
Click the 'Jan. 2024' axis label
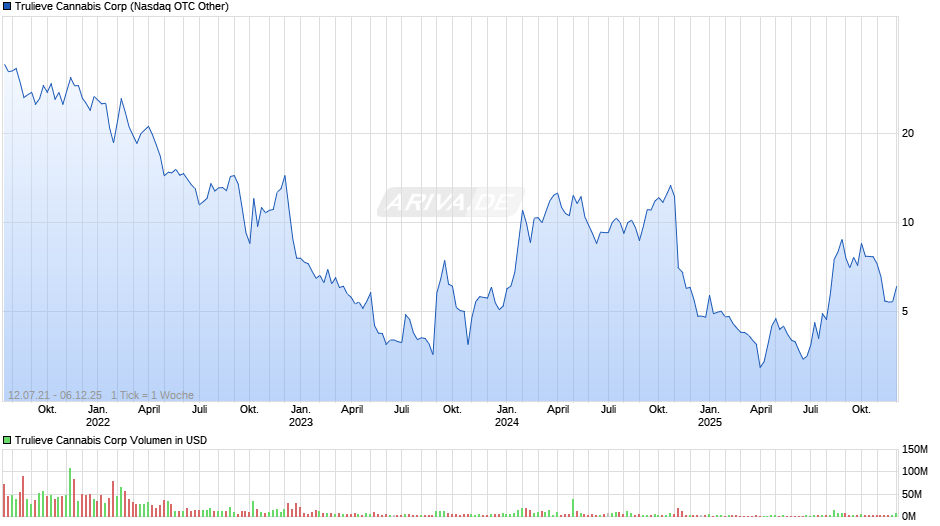pos(507,416)
